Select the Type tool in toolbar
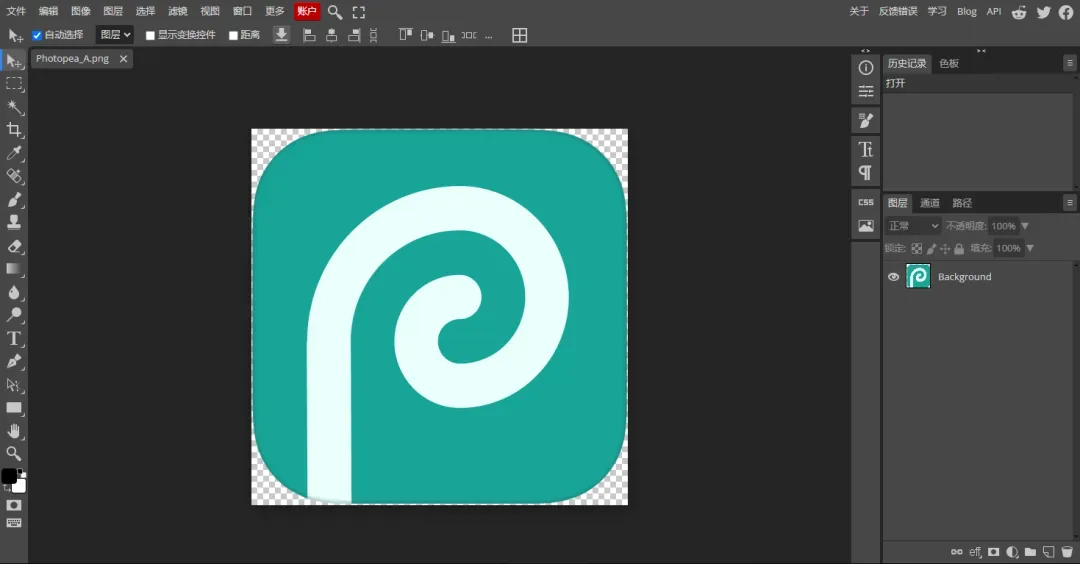This screenshot has height=564, width=1080. (x=14, y=338)
